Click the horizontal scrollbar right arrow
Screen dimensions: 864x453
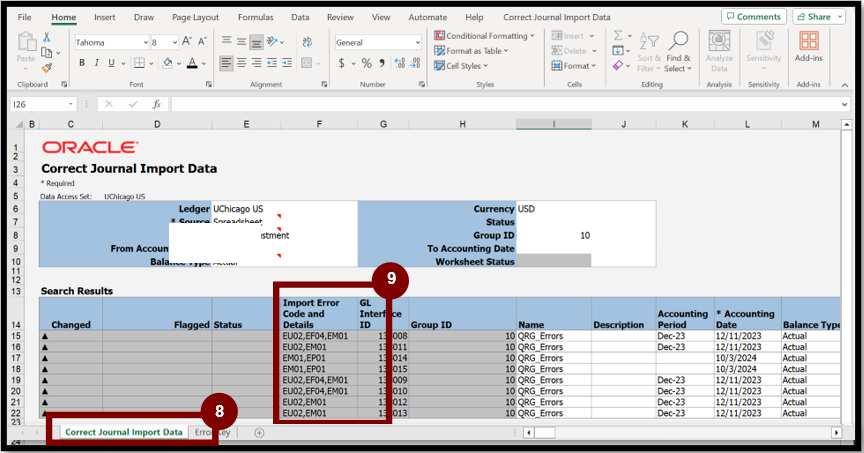coord(836,433)
